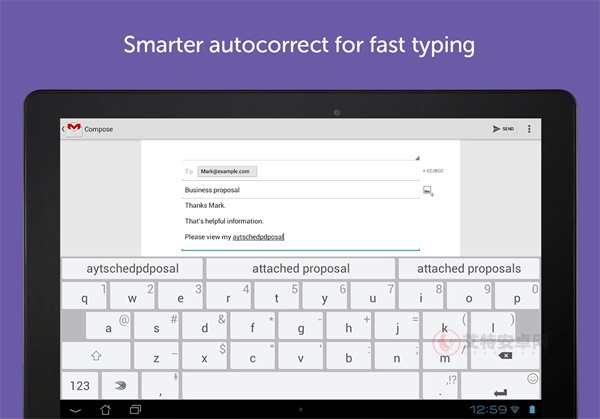Tap the w key

(x=132, y=296)
